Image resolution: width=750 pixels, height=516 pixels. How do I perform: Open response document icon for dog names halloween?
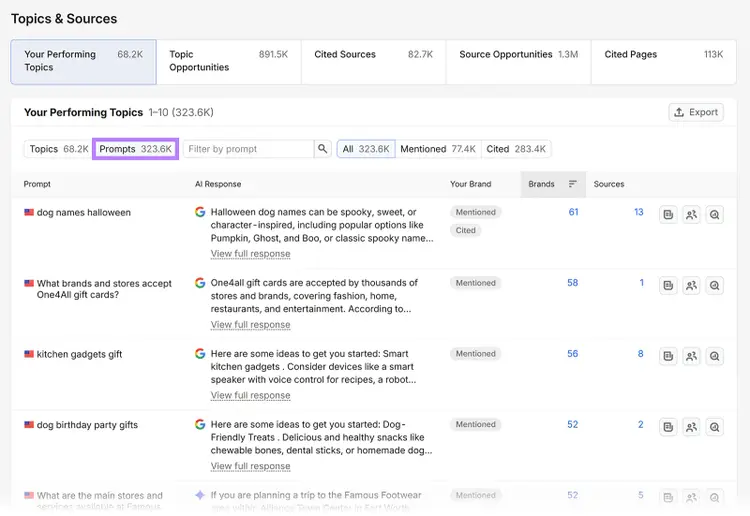pyautogui.click(x=668, y=215)
